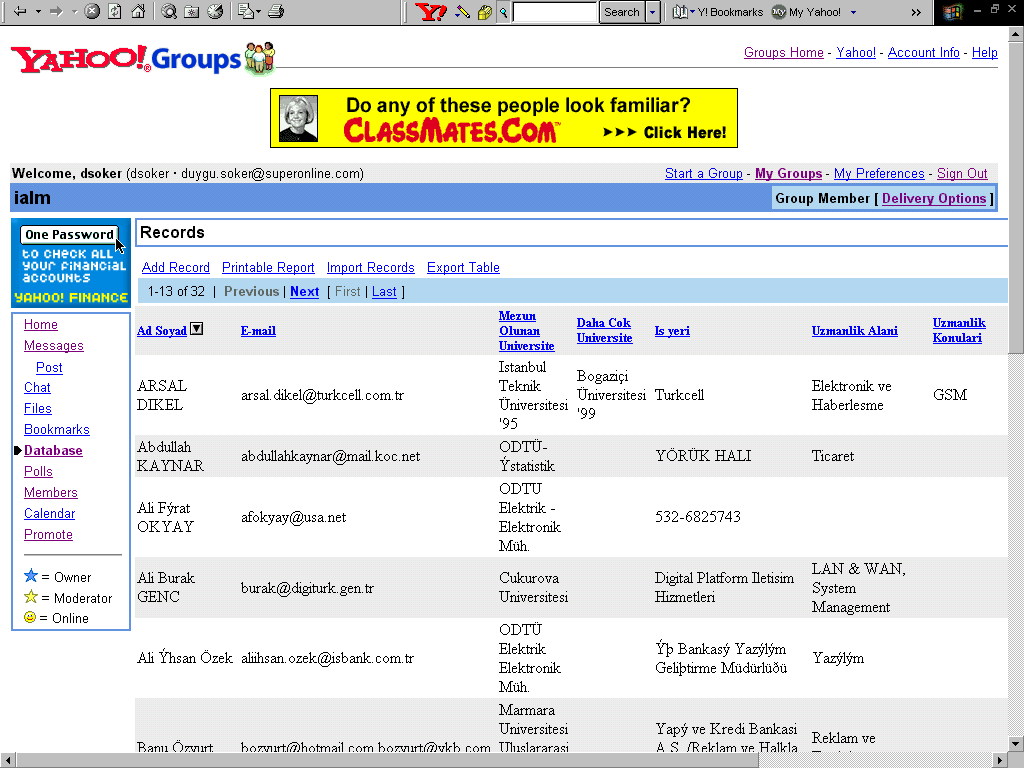Show more toolbar items with the double chevron
1024x768 pixels.
[916, 12]
